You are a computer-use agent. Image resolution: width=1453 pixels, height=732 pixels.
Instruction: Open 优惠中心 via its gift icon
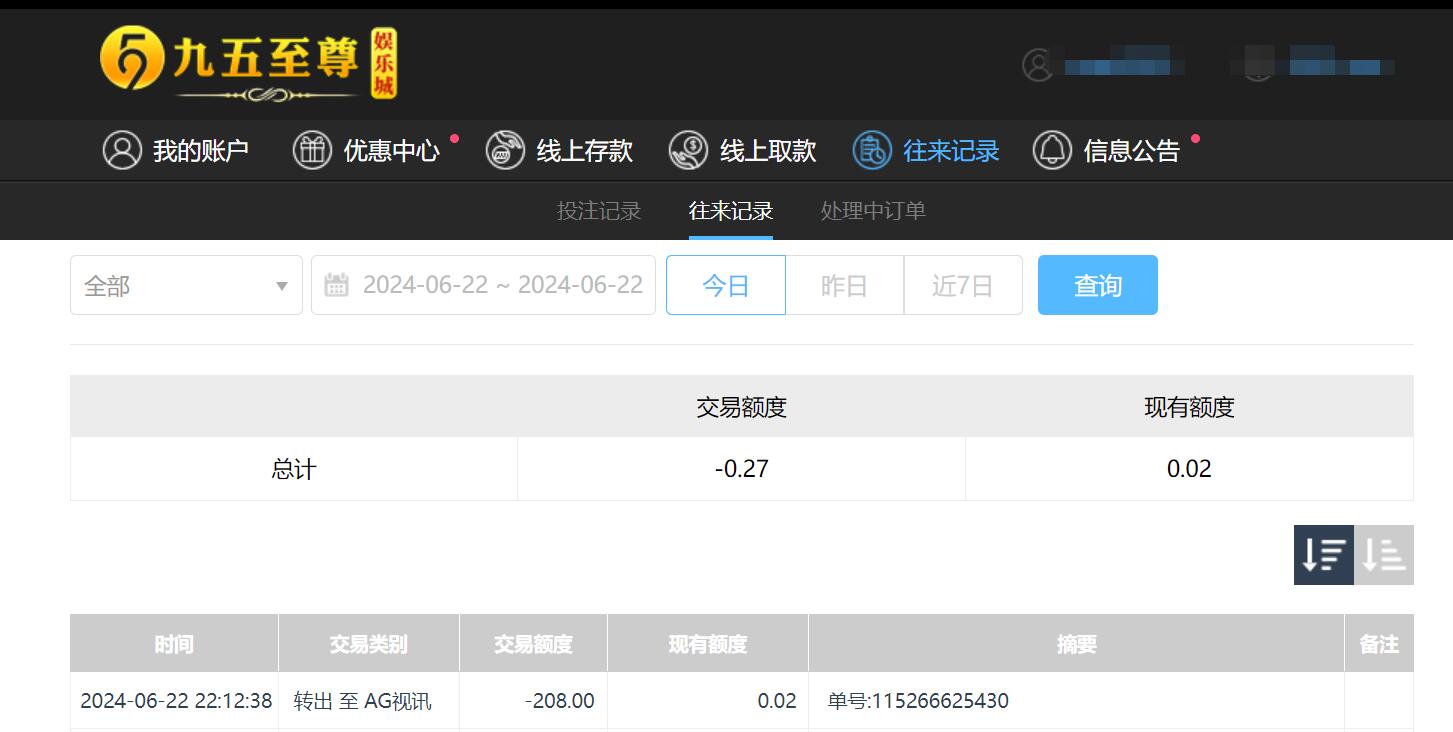pos(311,150)
